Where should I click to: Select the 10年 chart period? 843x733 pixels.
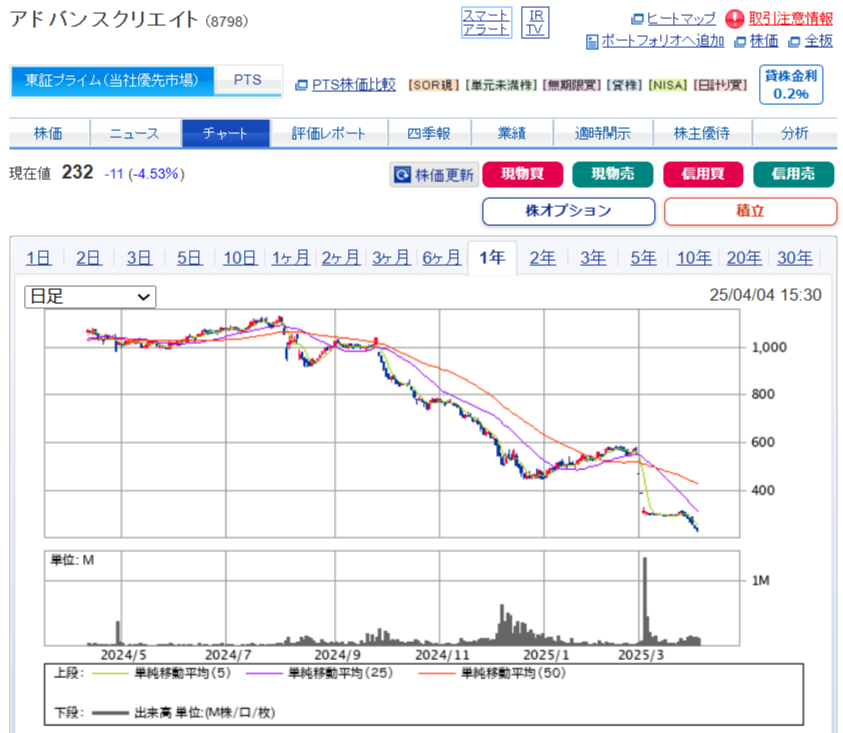click(x=694, y=258)
